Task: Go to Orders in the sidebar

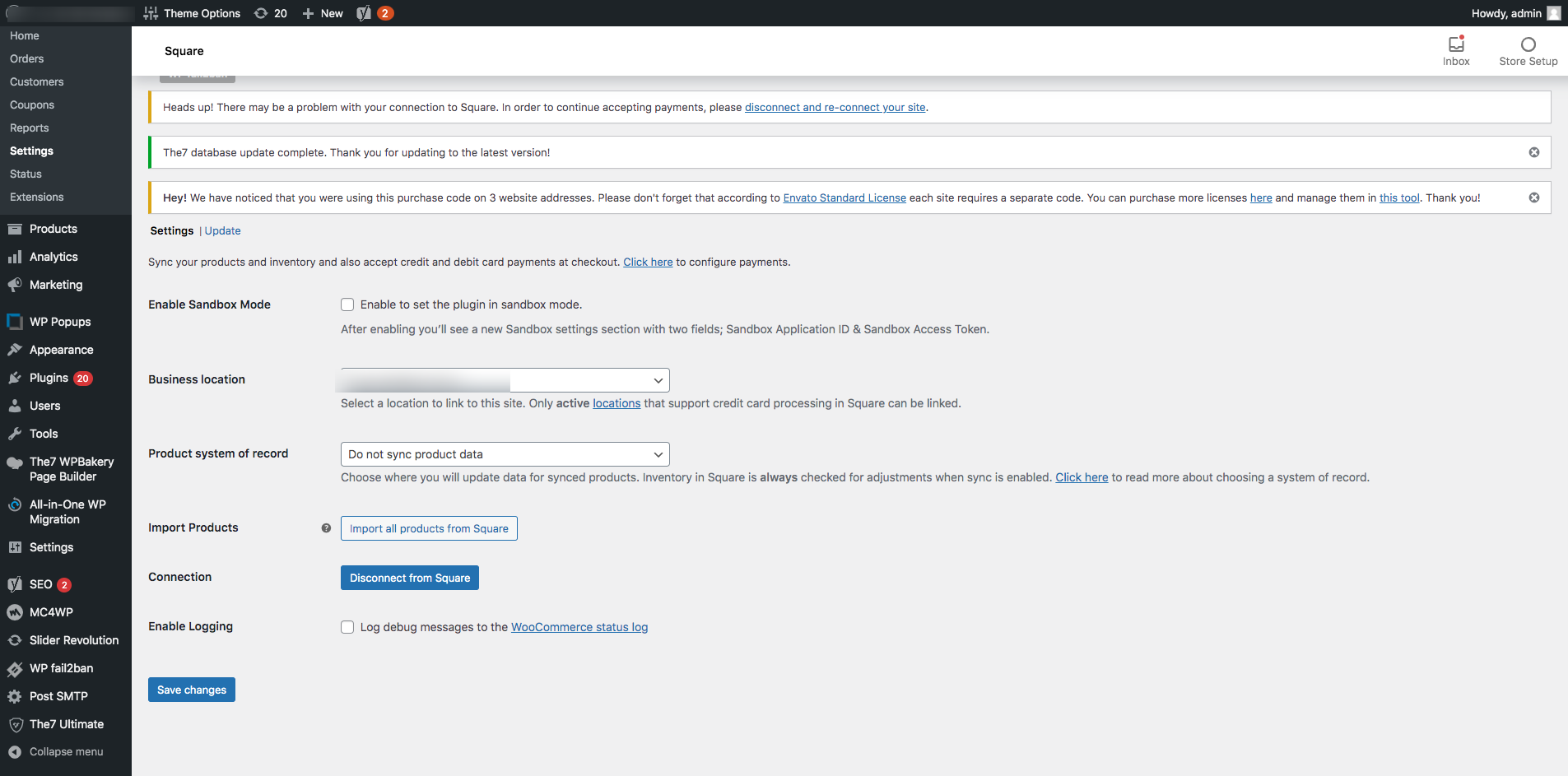Action: [x=27, y=59]
